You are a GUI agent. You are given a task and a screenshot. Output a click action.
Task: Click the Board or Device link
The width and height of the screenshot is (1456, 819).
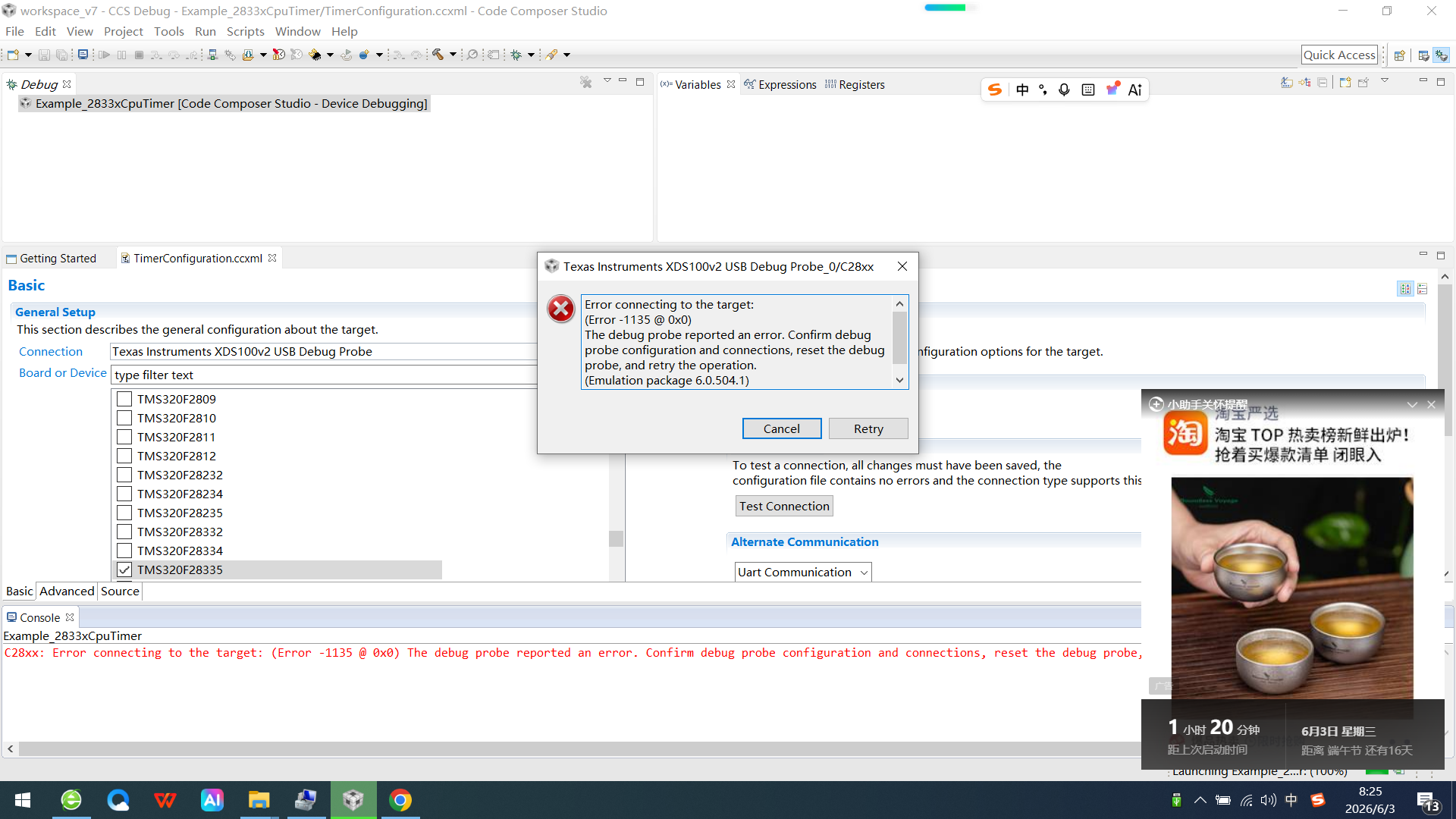(63, 372)
